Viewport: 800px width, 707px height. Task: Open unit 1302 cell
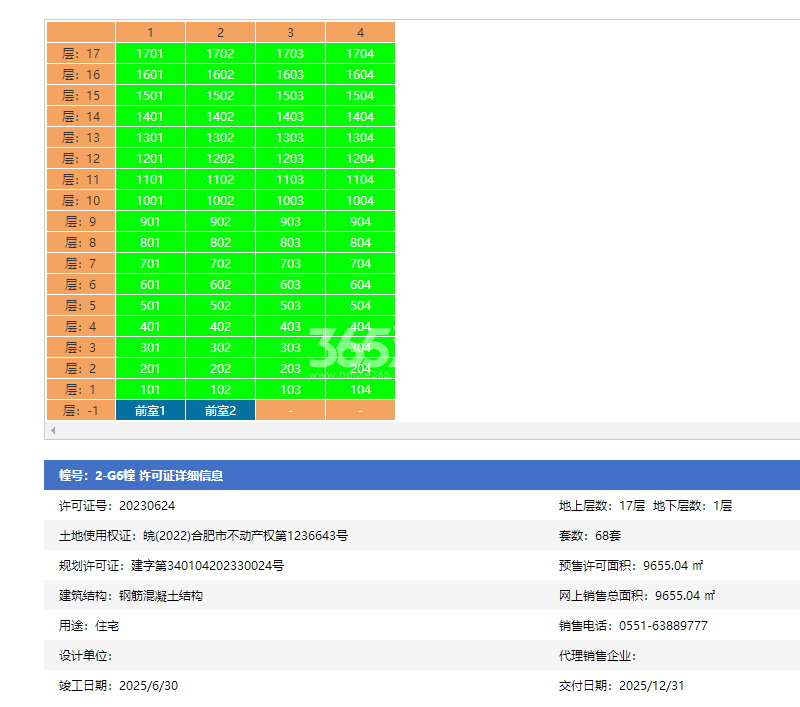[220, 138]
